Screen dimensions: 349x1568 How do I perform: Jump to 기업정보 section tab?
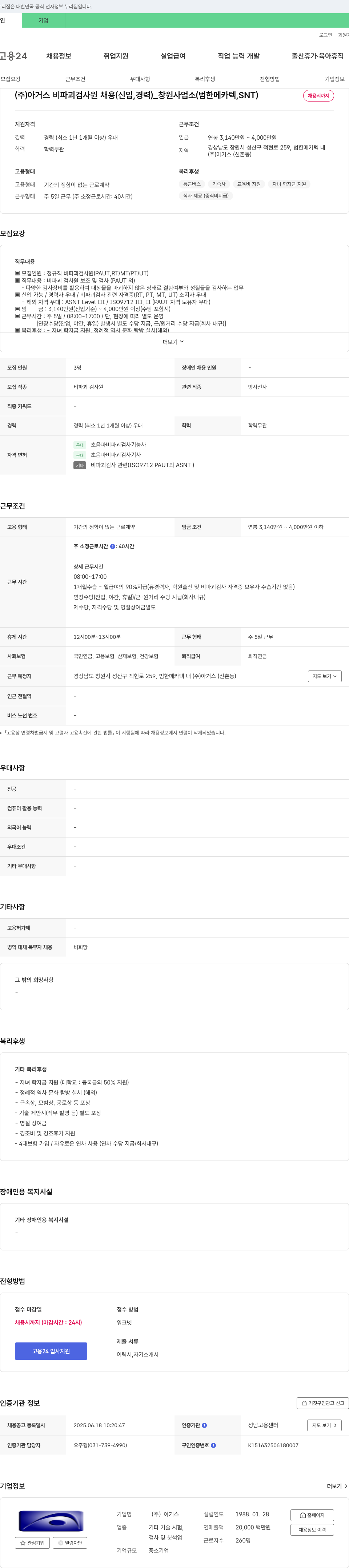coord(334,79)
